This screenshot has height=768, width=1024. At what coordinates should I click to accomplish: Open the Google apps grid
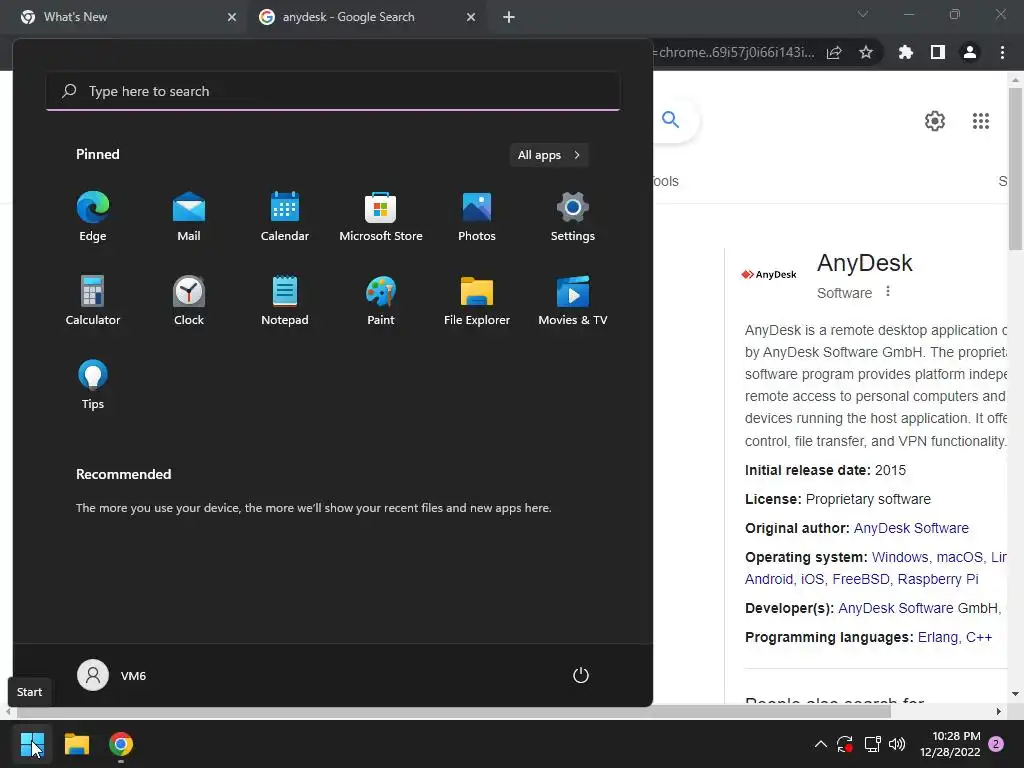(x=981, y=121)
